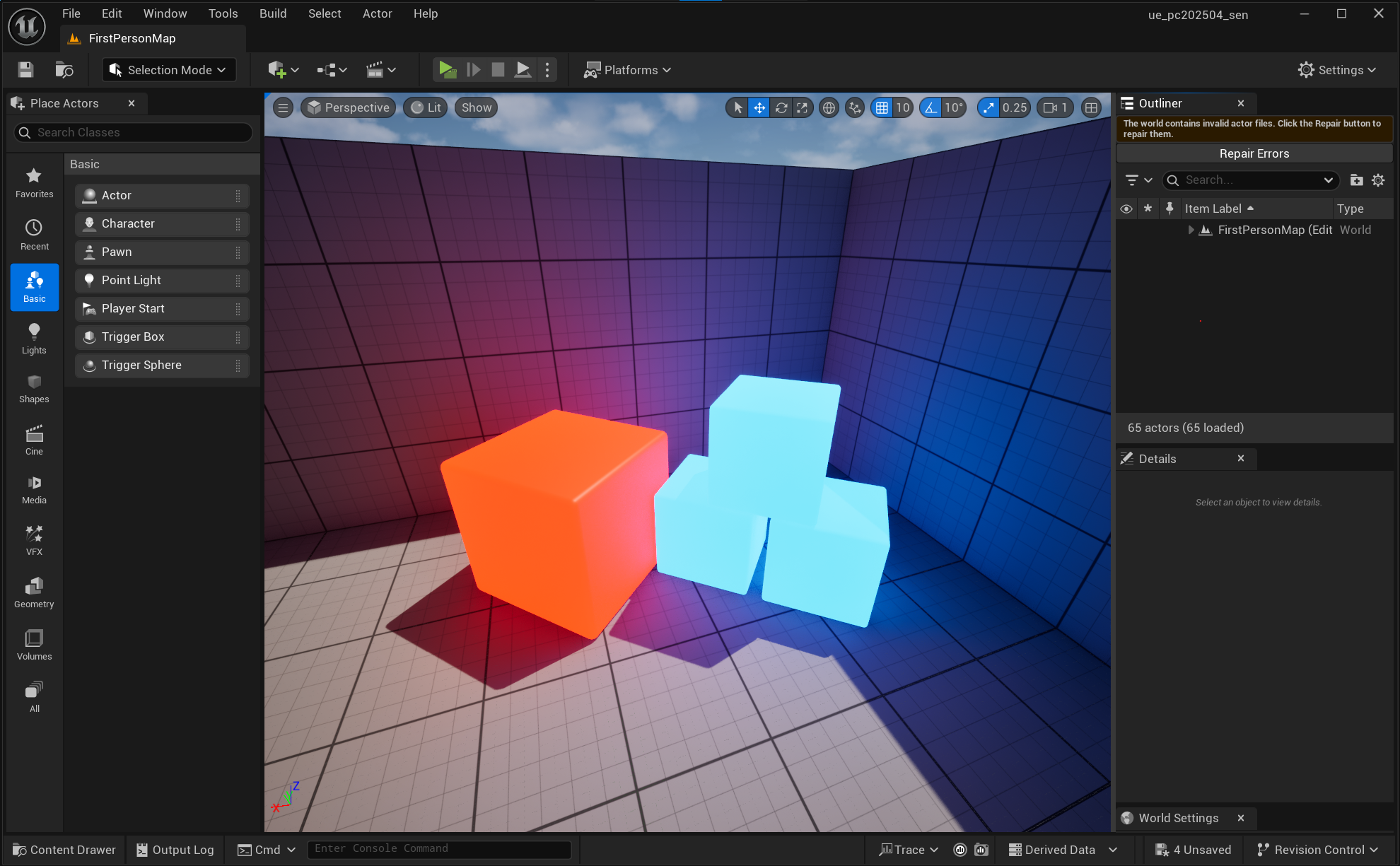Open the VFX actor category

(x=34, y=540)
